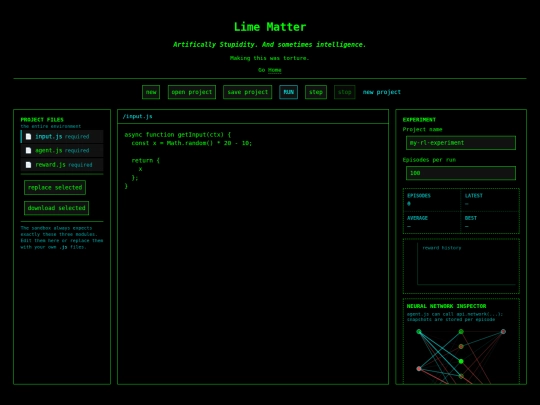Start training with the RUN button
The image size is (540, 405).
[289, 92]
